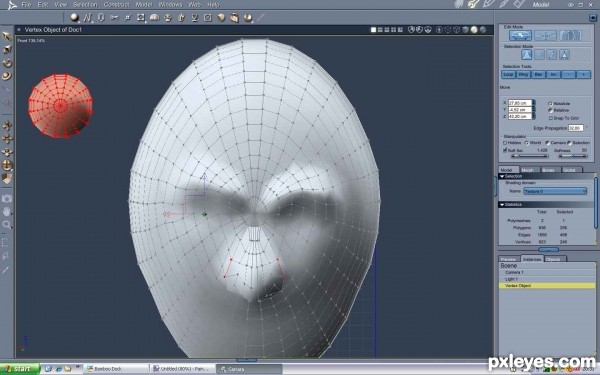Select the Absolute radio button
This screenshot has height=375, width=600.
pyautogui.click(x=550, y=103)
